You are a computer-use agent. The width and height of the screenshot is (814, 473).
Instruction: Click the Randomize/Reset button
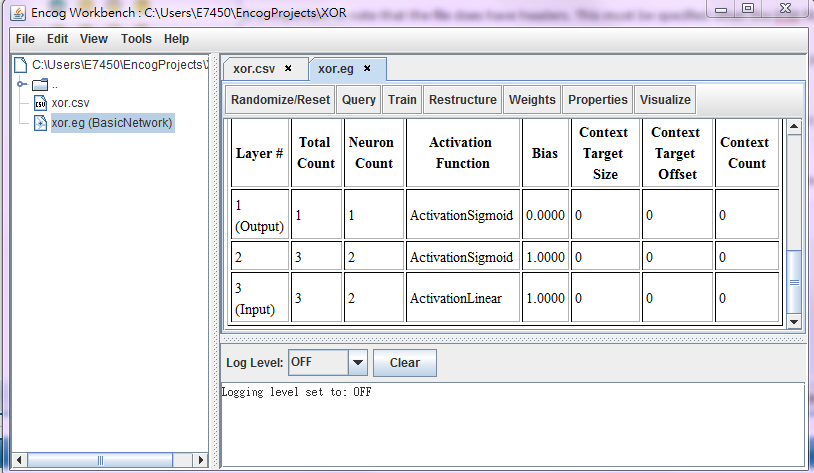coord(280,100)
